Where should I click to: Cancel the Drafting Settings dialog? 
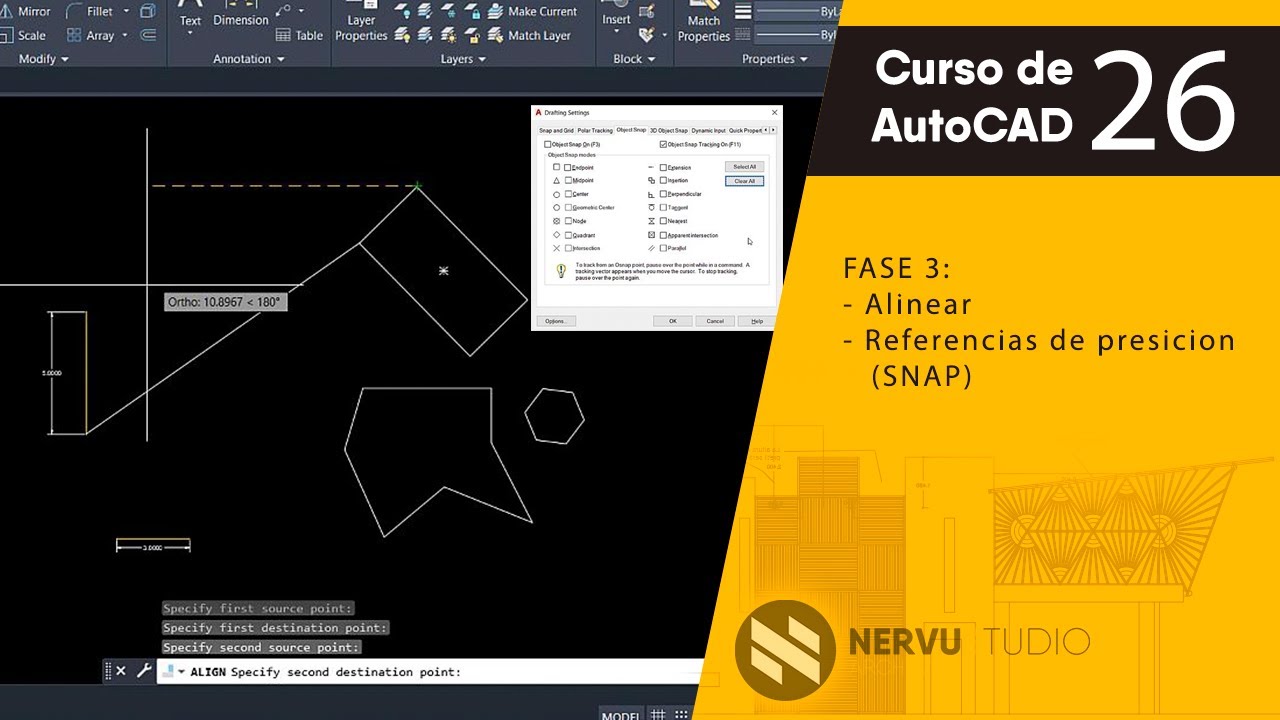coord(715,321)
